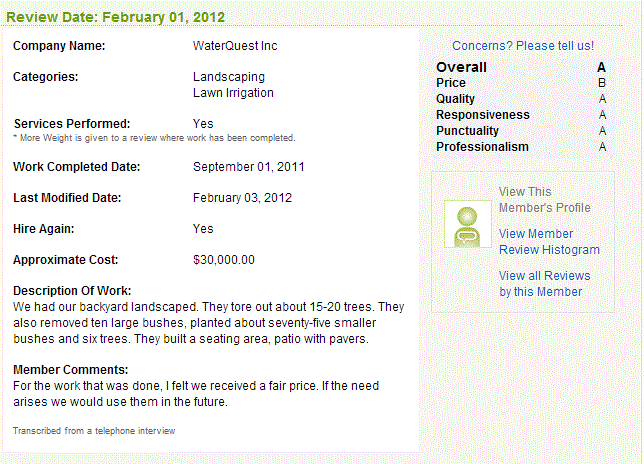Click the Work Completed Date September 01, 2011 value

click(x=248, y=167)
